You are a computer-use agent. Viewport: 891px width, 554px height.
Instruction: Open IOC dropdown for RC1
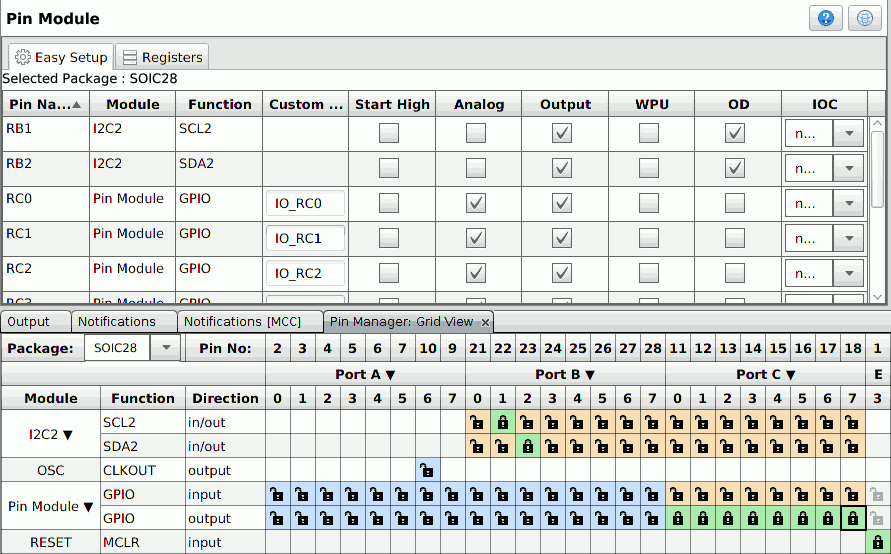click(849, 238)
